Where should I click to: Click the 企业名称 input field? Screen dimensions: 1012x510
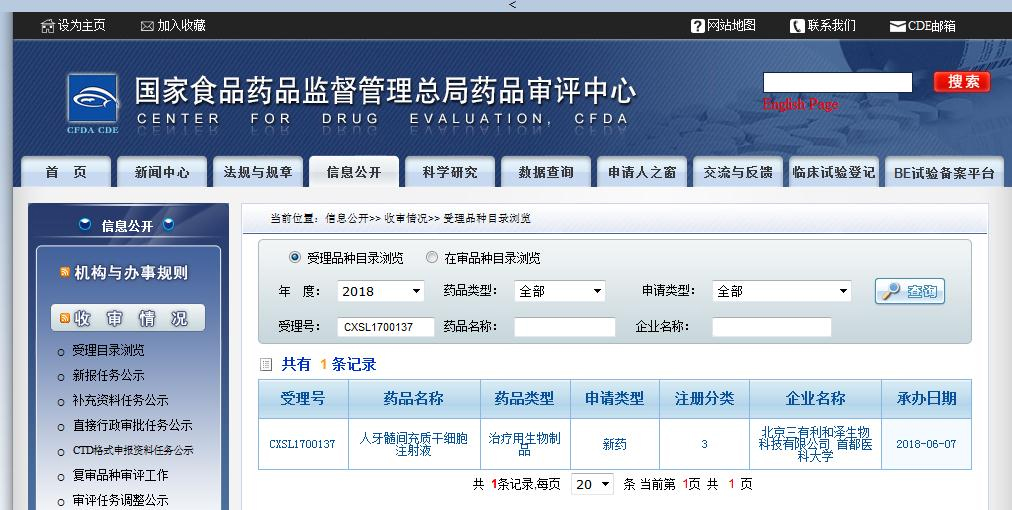pos(772,327)
